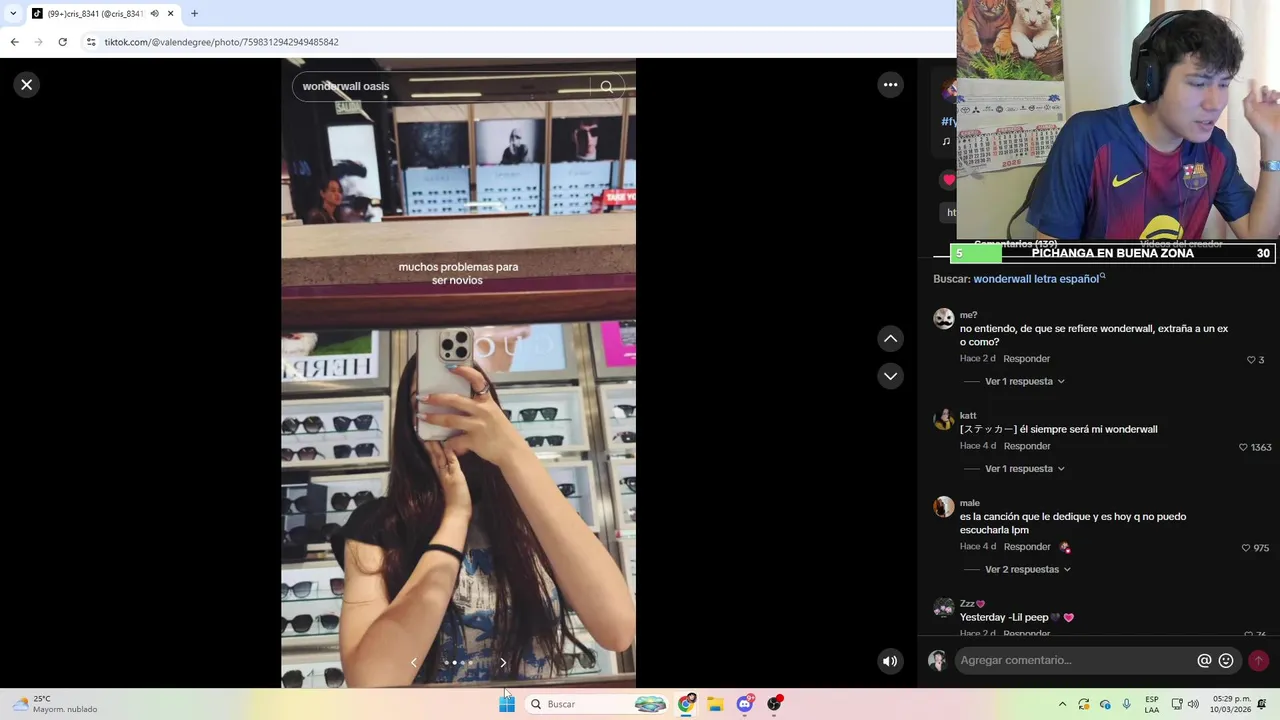
Task: Open clock and calendar showing 05:29 p. m.
Action: coord(1230,704)
